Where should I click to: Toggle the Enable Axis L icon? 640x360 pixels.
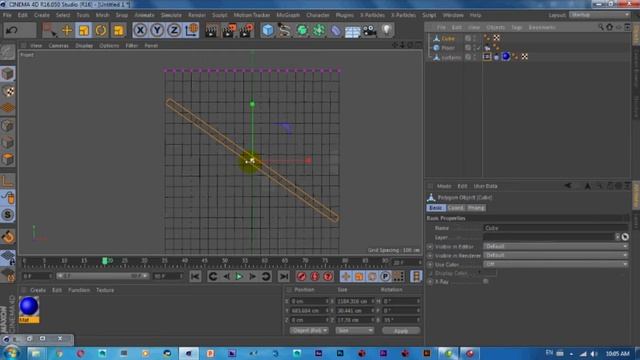pos(8,180)
